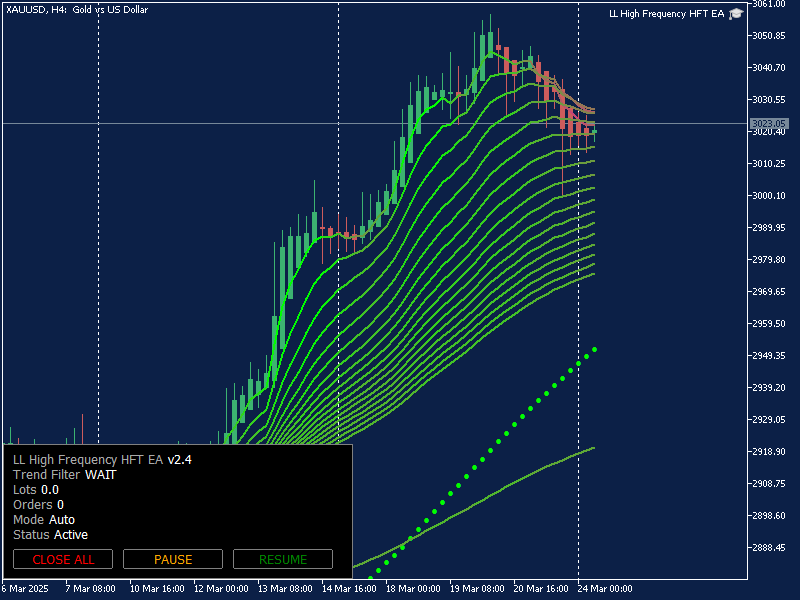Viewport: 800px width, 600px height.
Task: Click the 3050.85 price scale value
Action: coord(769,36)
